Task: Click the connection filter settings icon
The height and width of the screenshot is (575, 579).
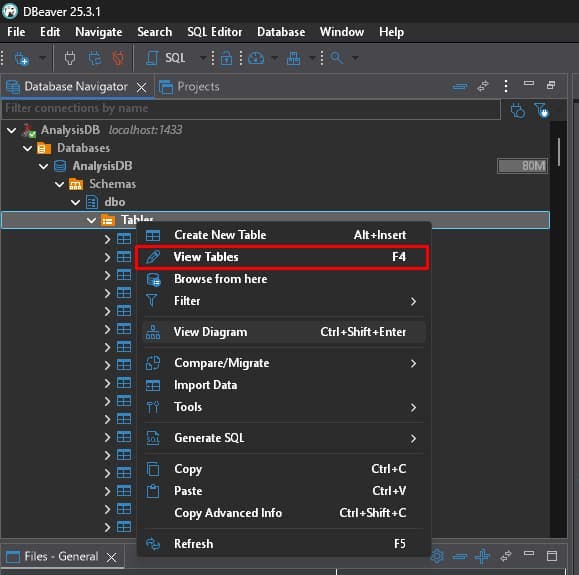Action: (x=518, y=110)
